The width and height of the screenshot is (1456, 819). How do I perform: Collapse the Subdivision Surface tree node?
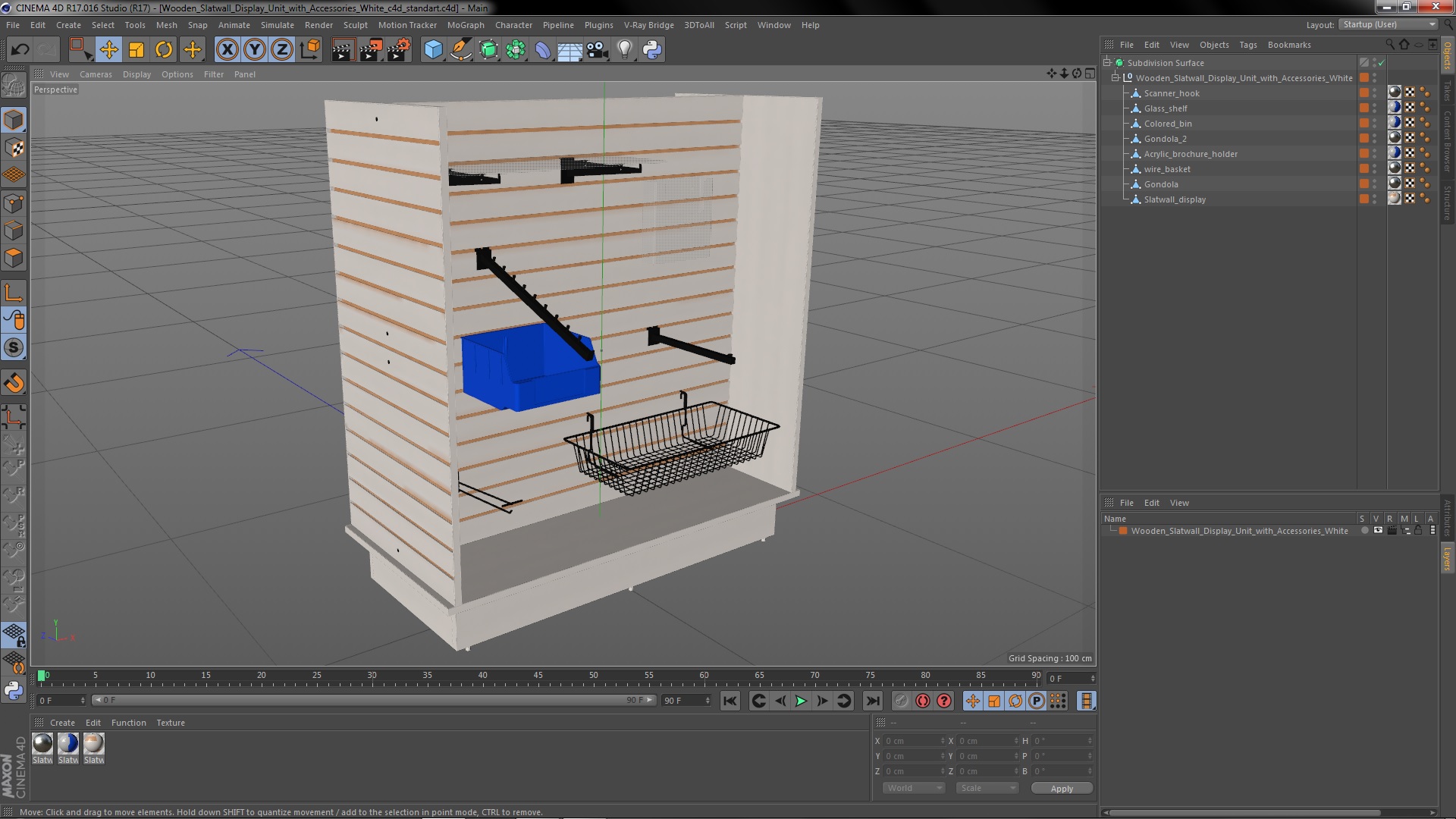pyautogui.click(x=1107, y=63)
